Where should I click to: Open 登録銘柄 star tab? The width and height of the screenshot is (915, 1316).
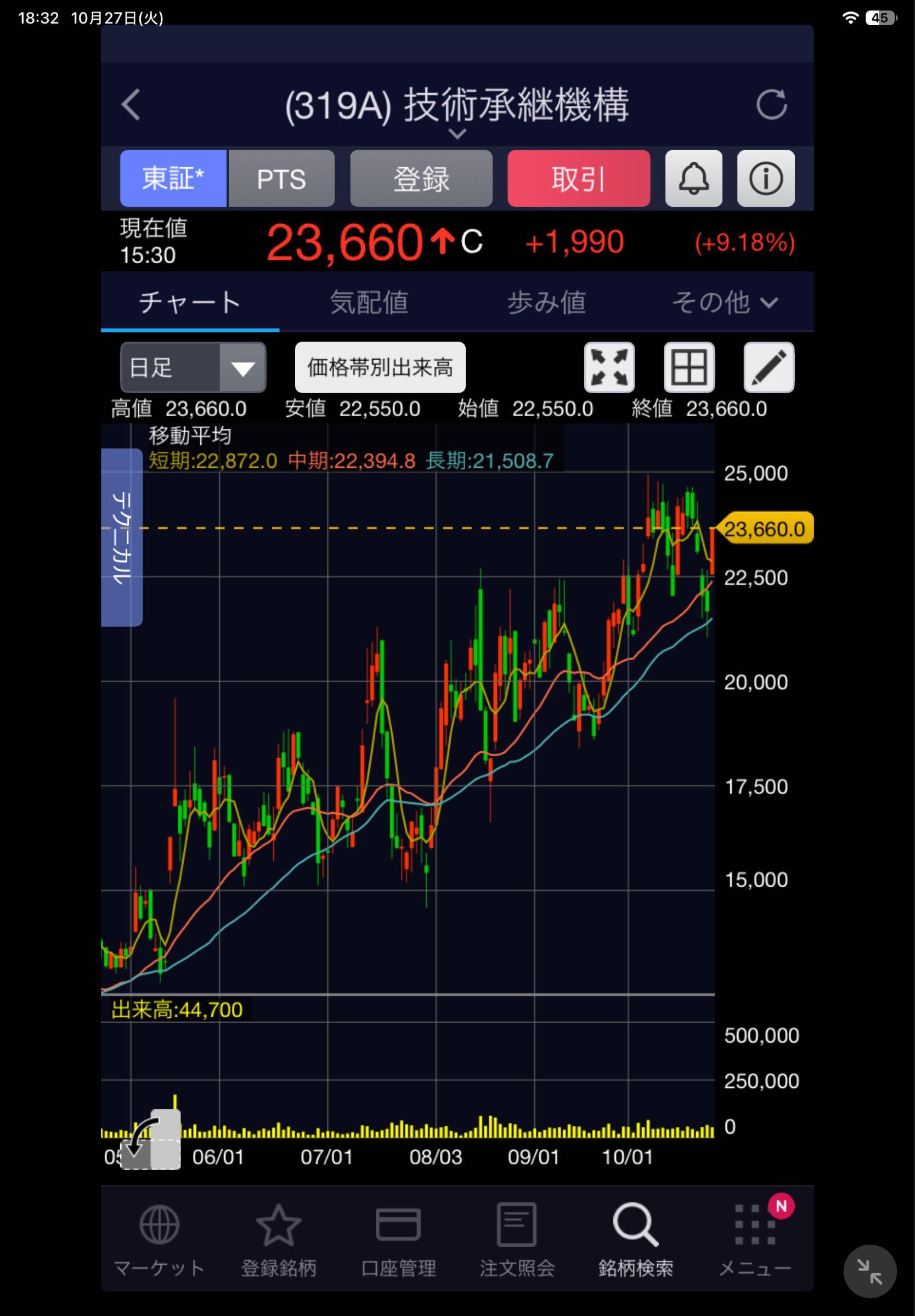(x=278, y=1241)
